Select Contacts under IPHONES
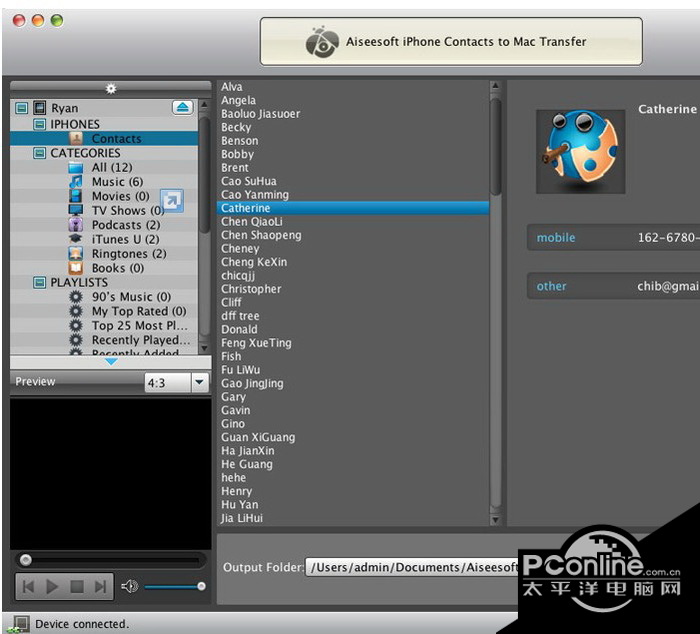Screen dimensions: 700x634 116,139
